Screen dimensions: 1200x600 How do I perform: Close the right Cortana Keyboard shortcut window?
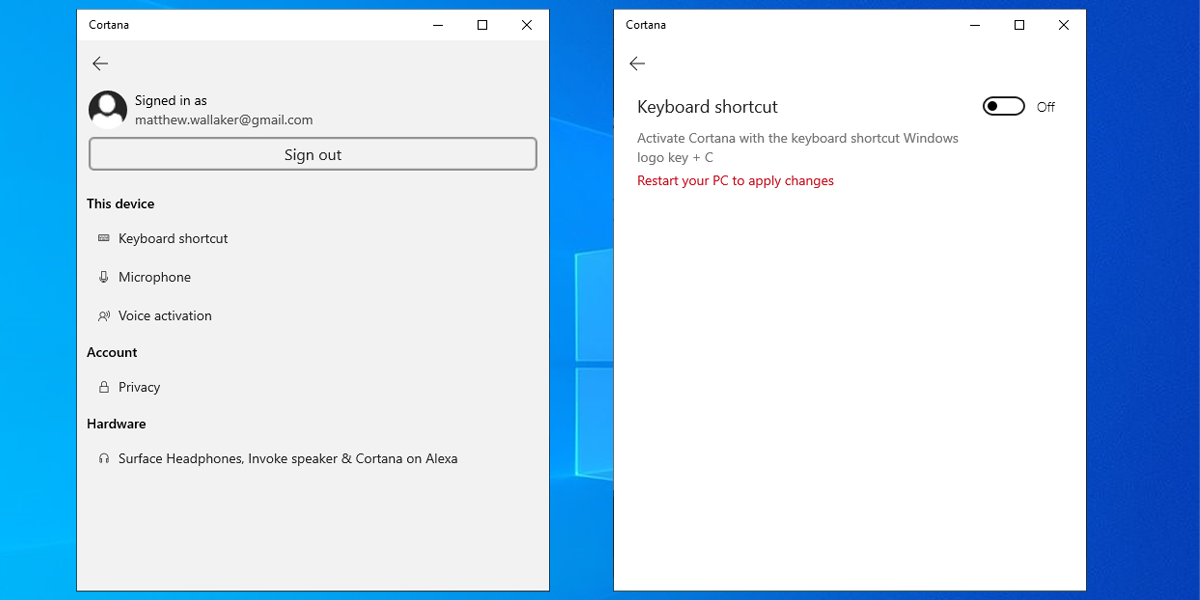pos(1063,25)
